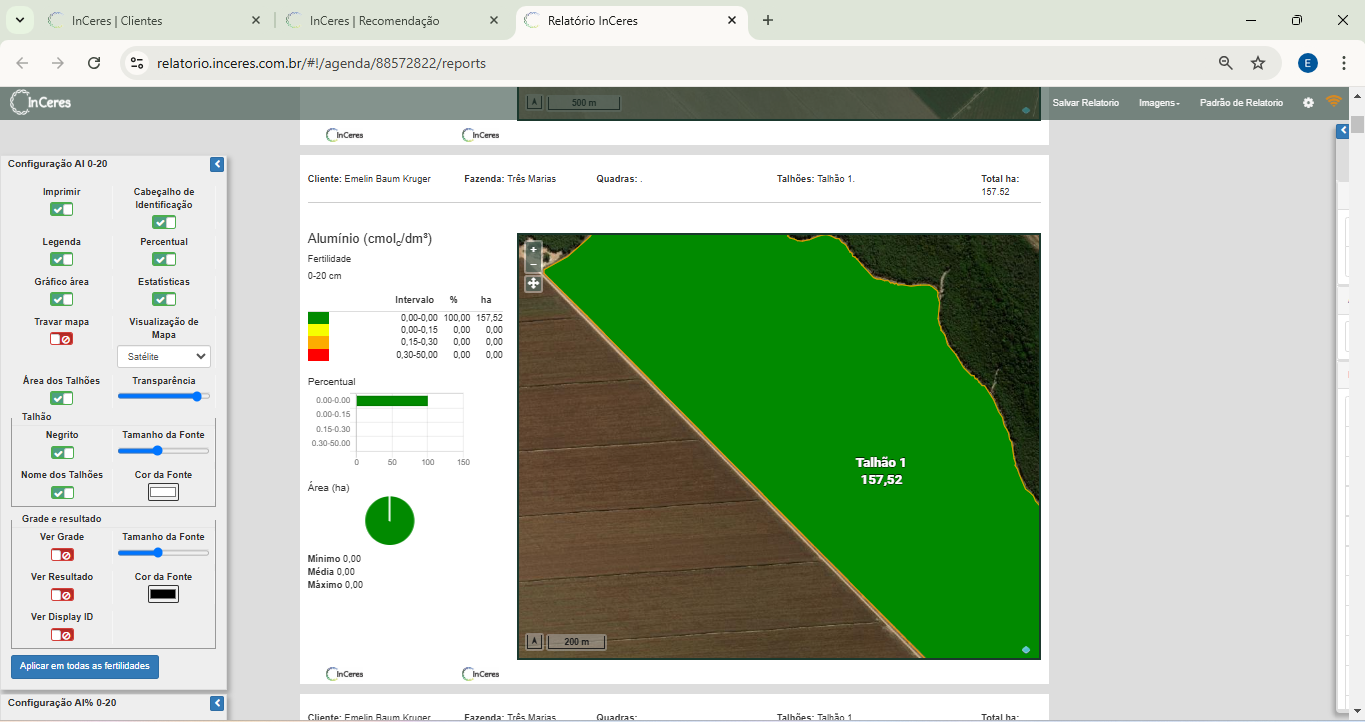The width and height of the screenshot is (1365, 722).
Task: Zoom out on the aluminum map
Action: tap(533, 265)
